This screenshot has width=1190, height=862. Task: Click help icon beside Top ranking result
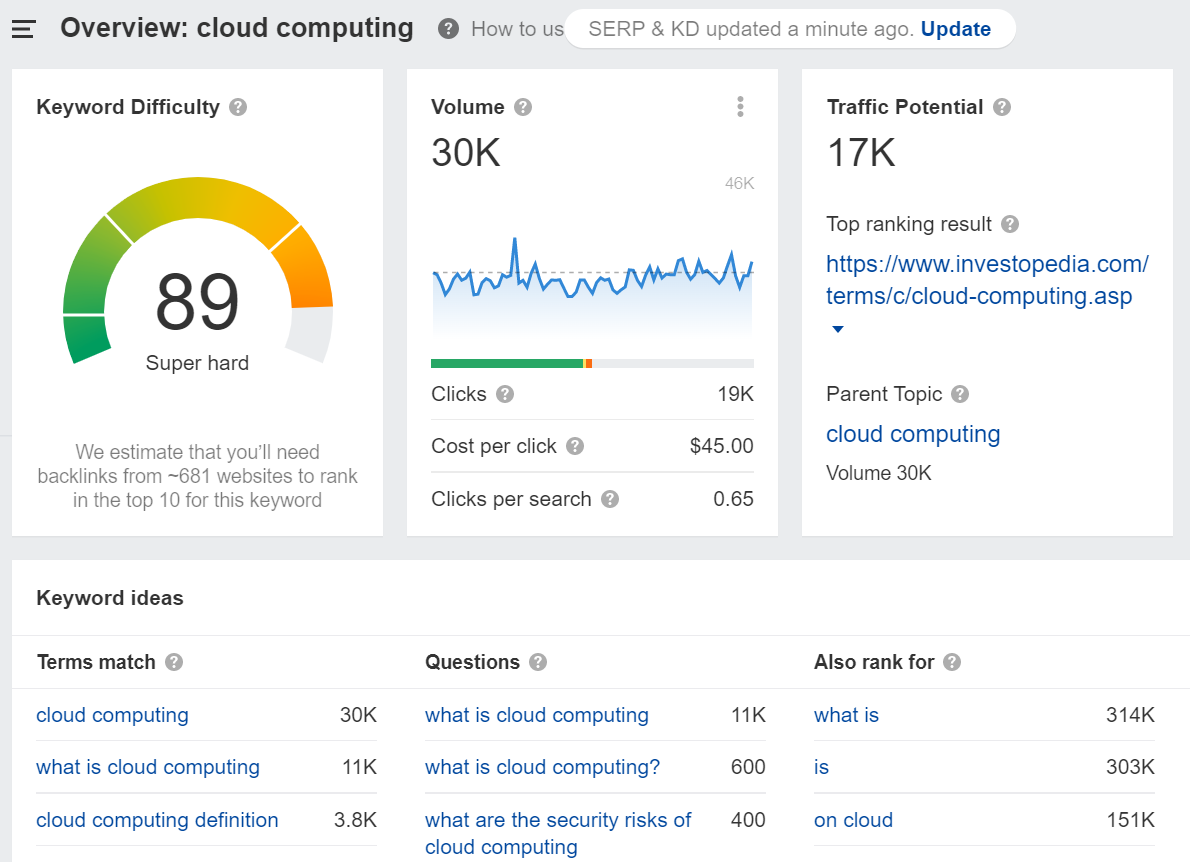(1010, 224)
